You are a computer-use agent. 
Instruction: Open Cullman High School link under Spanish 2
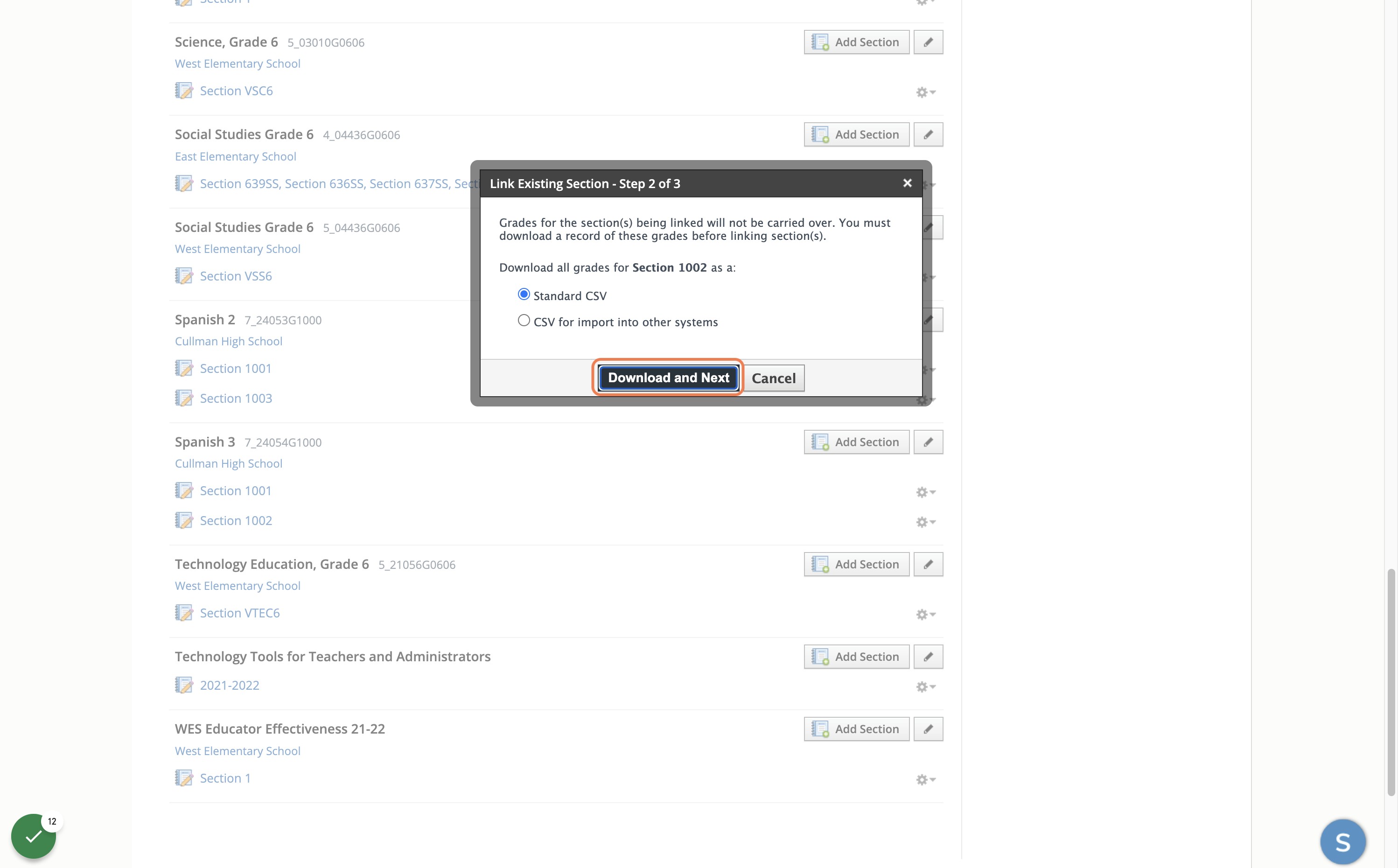pyautogui.click(x=228, y=341)
